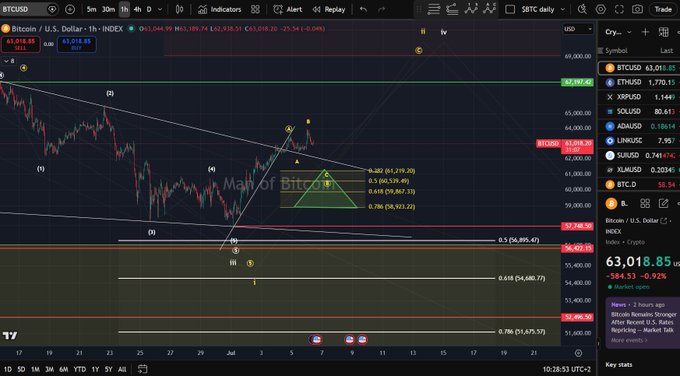Open timezone menu showing 10:28:53 UTC+2
The height and width of the screenshot is (376, 680).
(566, 369)
